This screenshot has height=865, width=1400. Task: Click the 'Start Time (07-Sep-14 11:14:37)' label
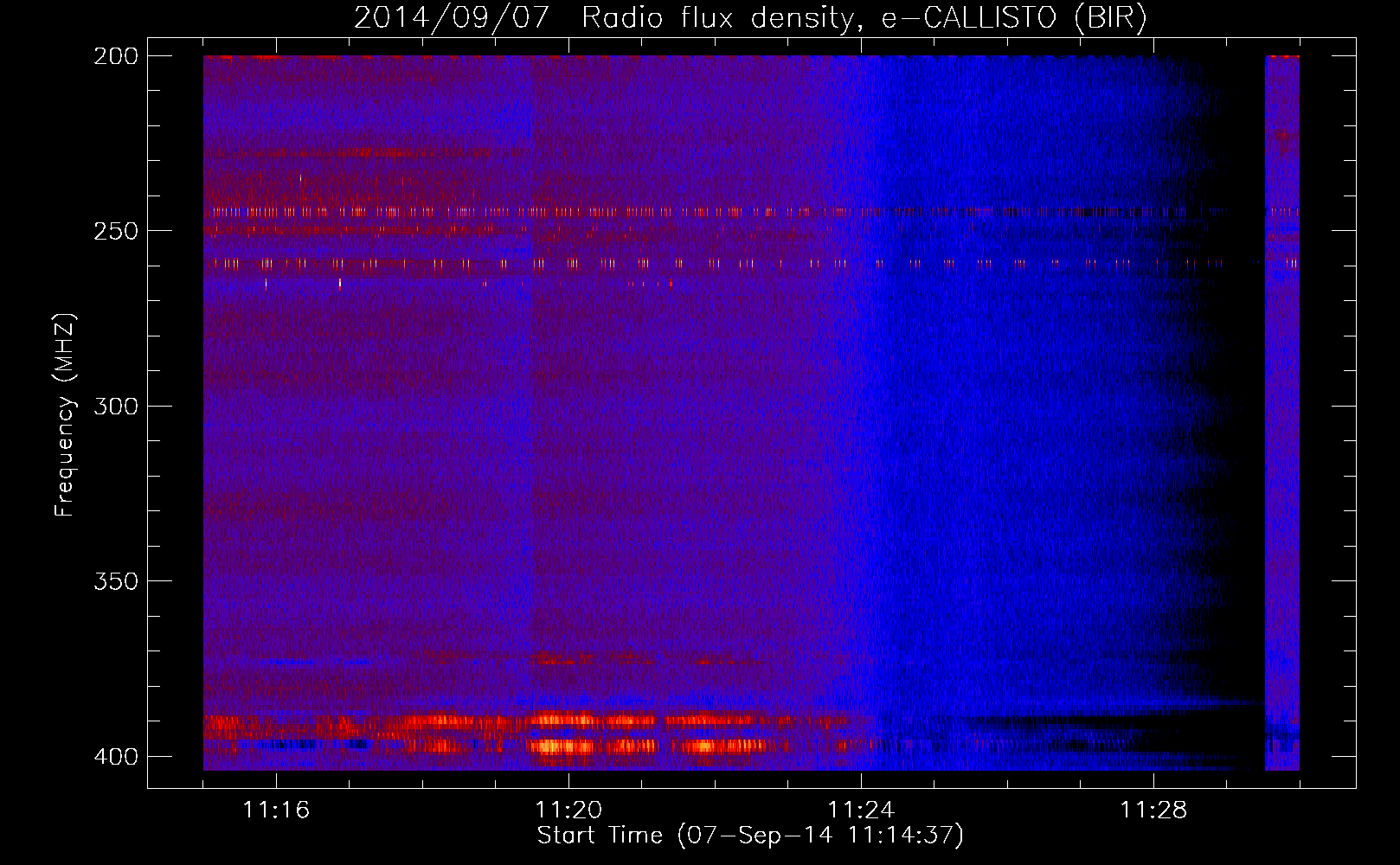tap(750, 836)
